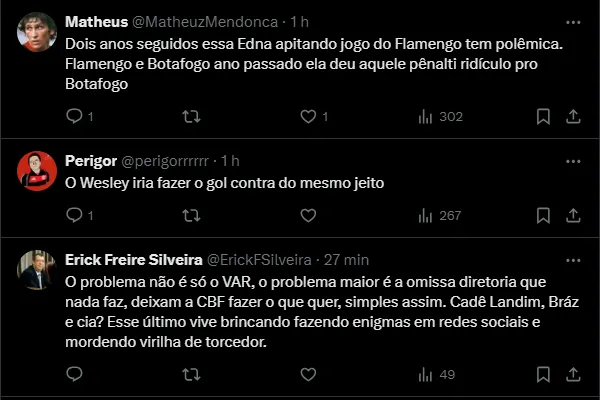Open more options on Matheus's tweet
This screenshot has height=400, width=600.
(x=573, y=21)
